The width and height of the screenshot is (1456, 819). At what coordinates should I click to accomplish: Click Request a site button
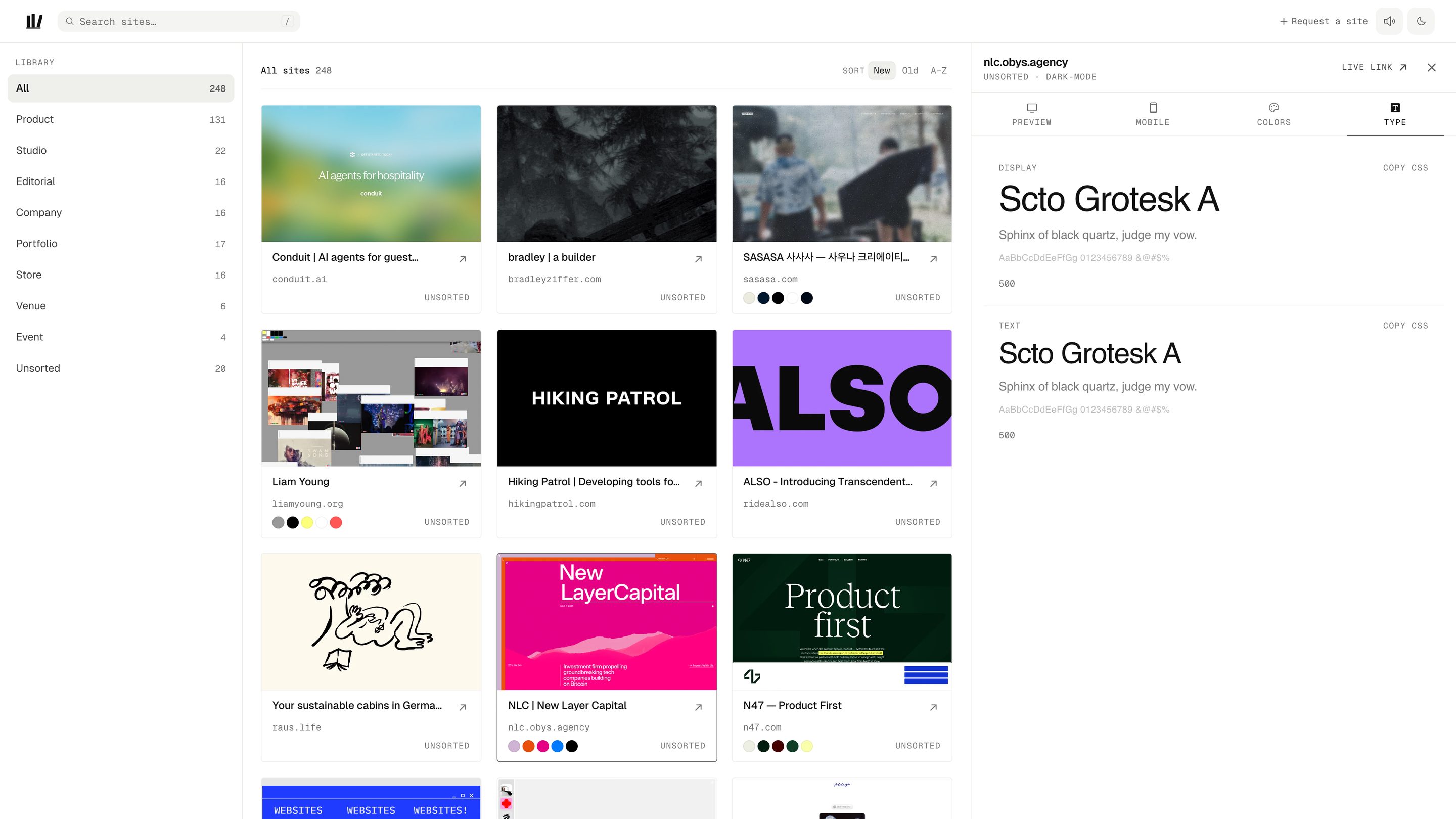click(x=1323, y=21)
